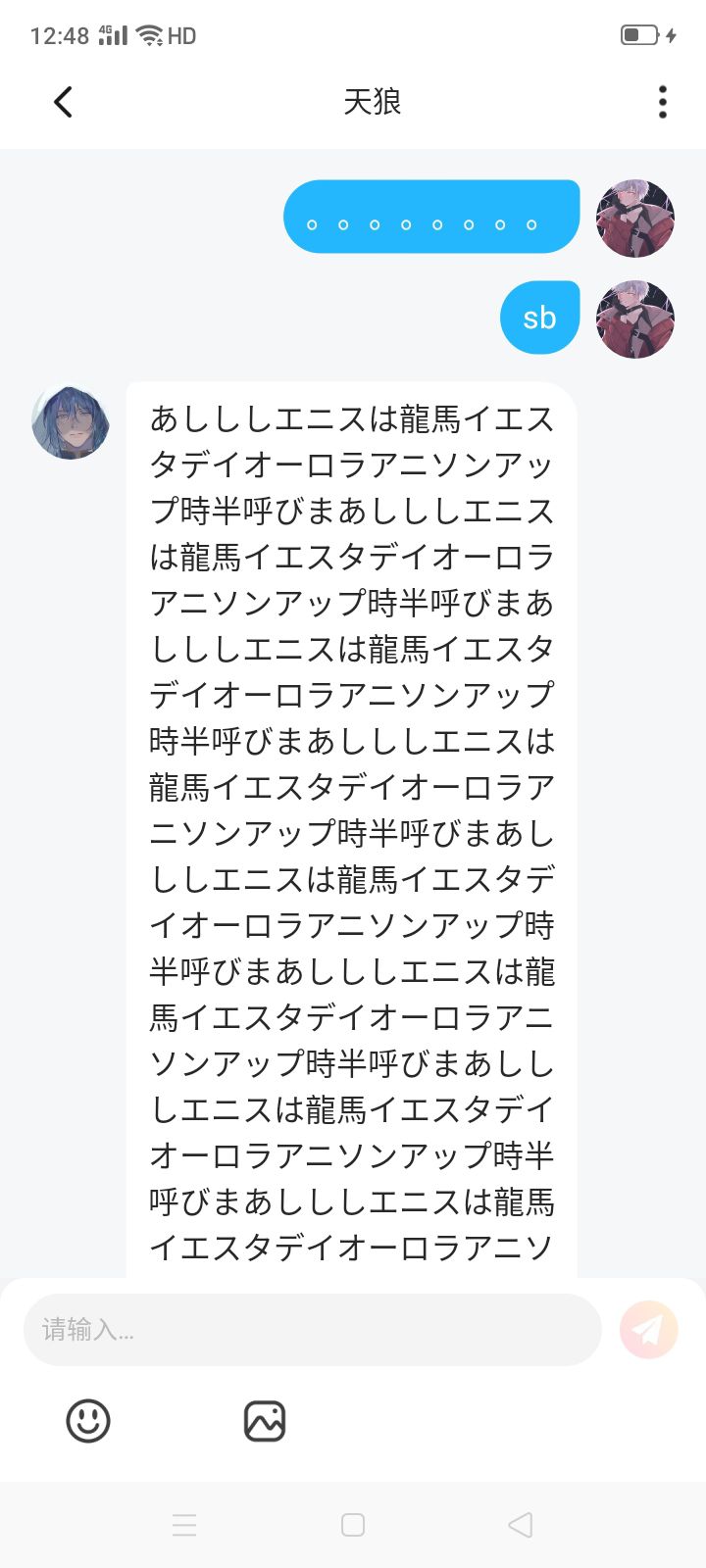Tap the long Japanese text message
The width and height of the screenshot is (706, 1568).
351,833
